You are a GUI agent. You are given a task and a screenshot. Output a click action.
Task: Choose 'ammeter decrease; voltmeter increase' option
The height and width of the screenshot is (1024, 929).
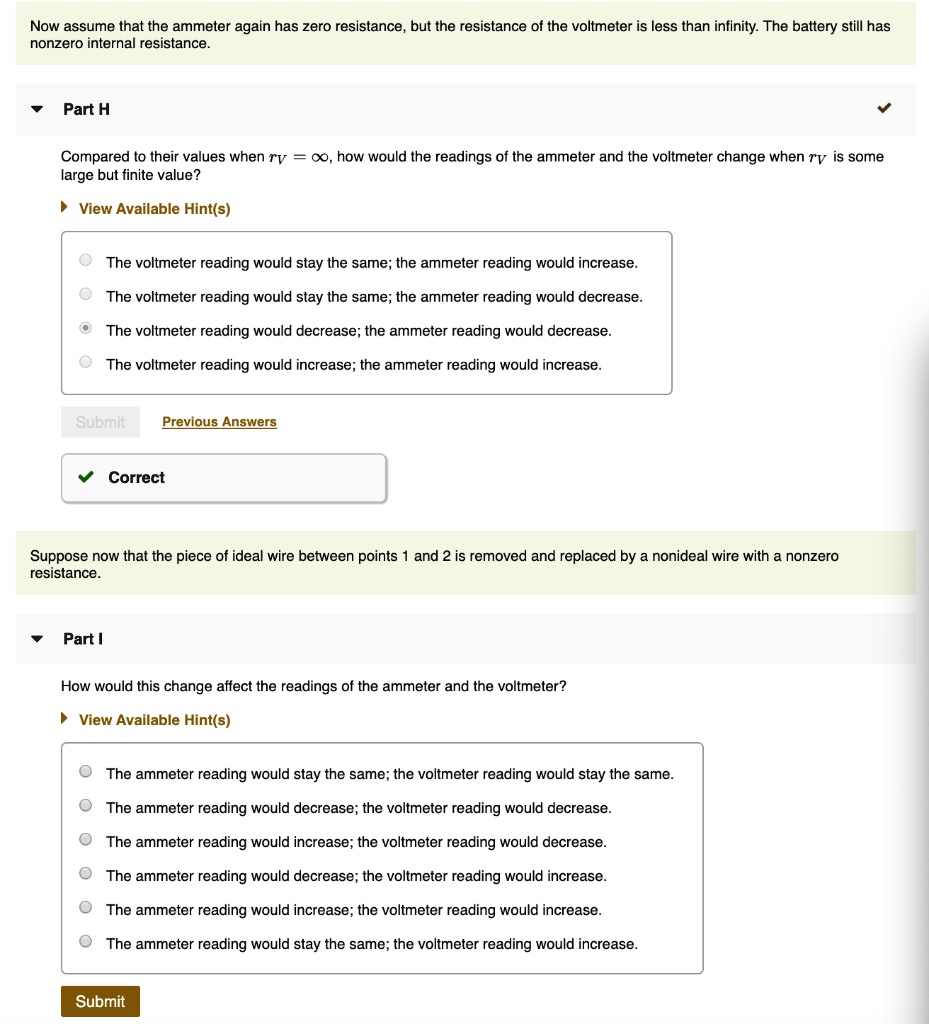pos(86,875)
